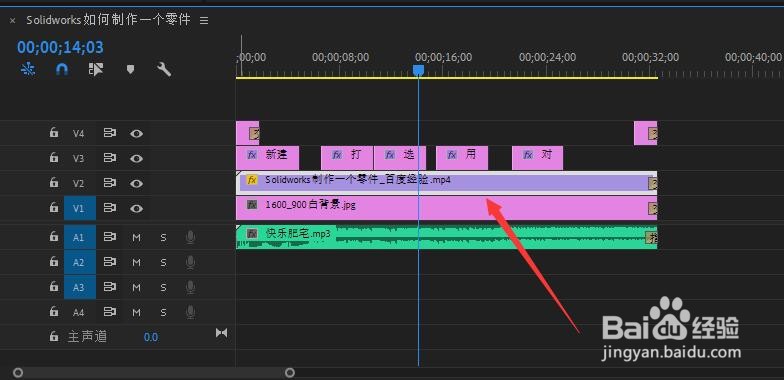
Task: Toggle lock on track V2
Action: (x=54, y=182)
